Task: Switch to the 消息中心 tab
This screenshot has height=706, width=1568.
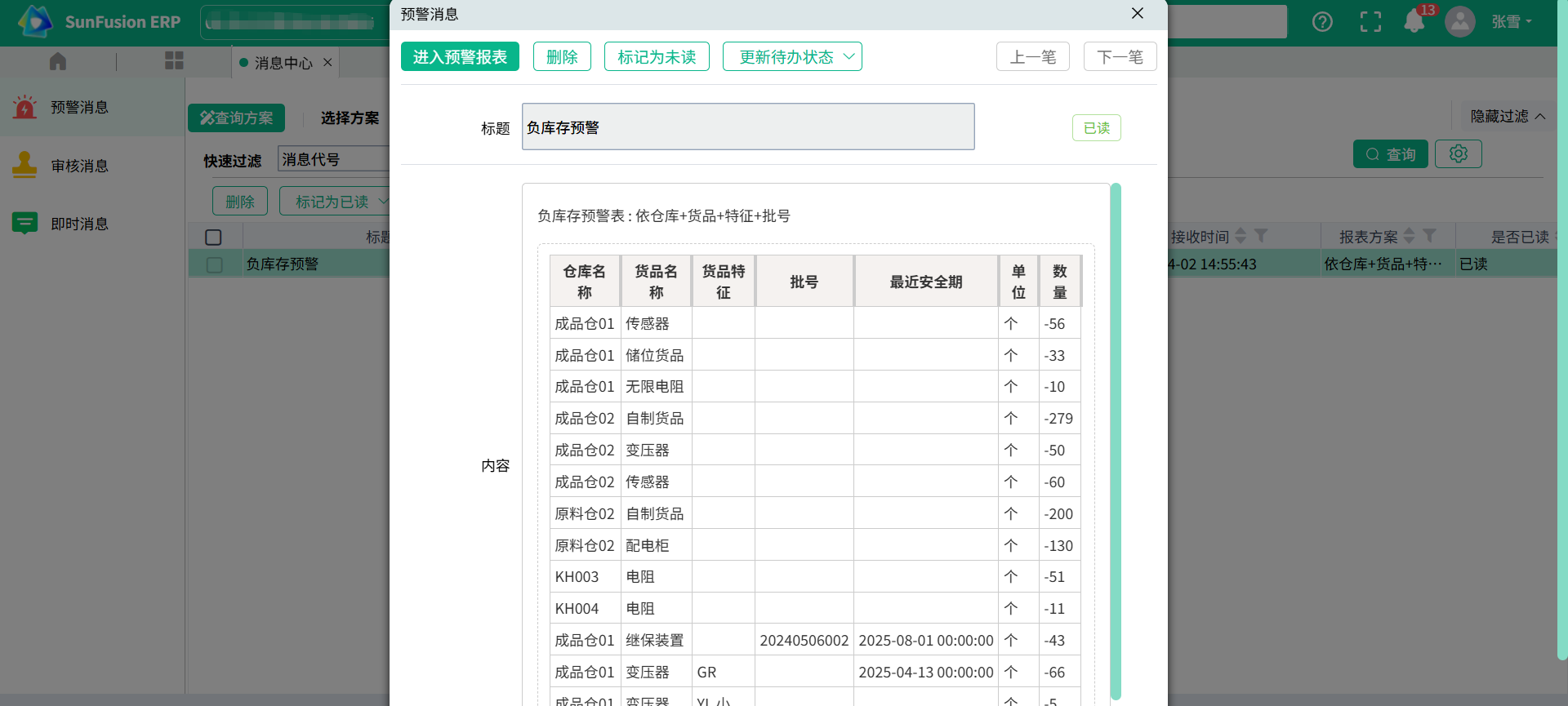Action: 283,63
